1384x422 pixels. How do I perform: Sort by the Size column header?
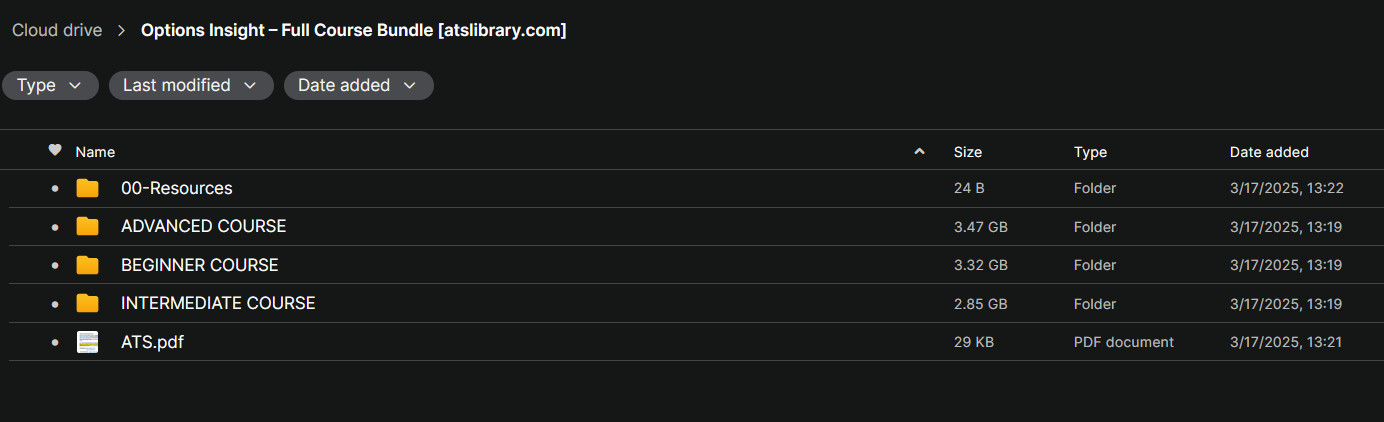[x=968, y=152]
